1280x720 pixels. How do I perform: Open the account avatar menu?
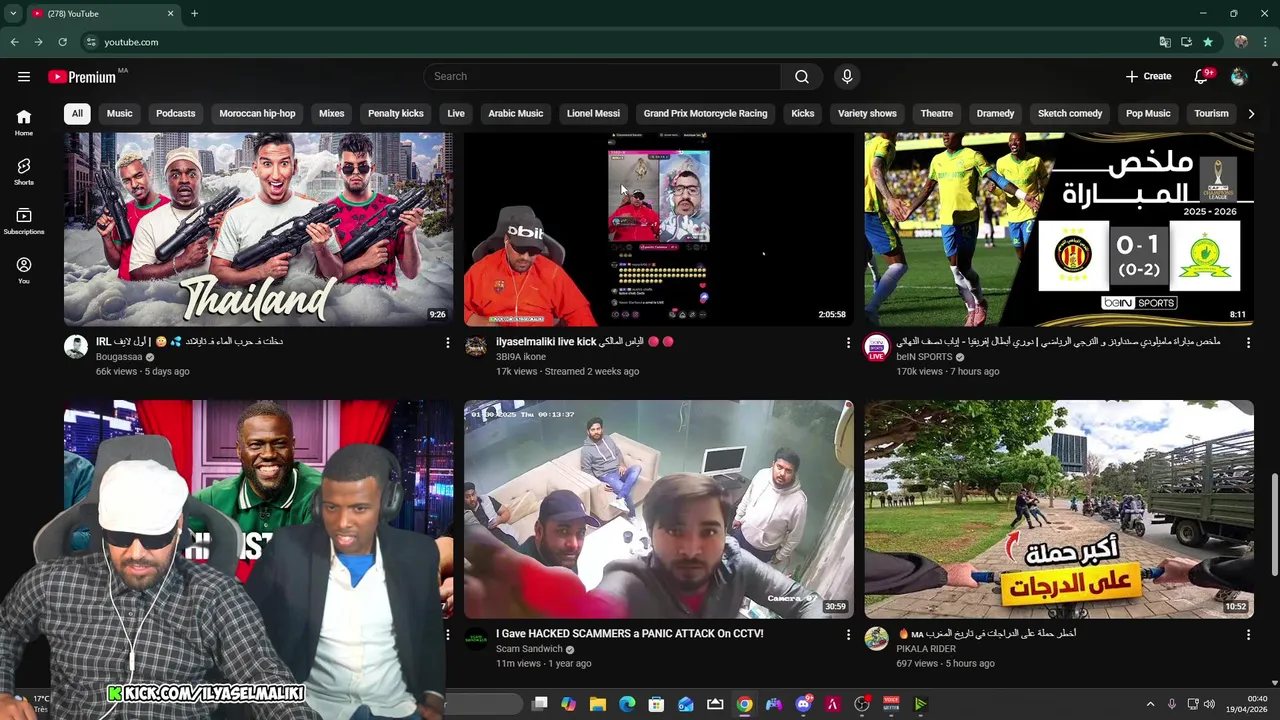tap(1239, 76)
